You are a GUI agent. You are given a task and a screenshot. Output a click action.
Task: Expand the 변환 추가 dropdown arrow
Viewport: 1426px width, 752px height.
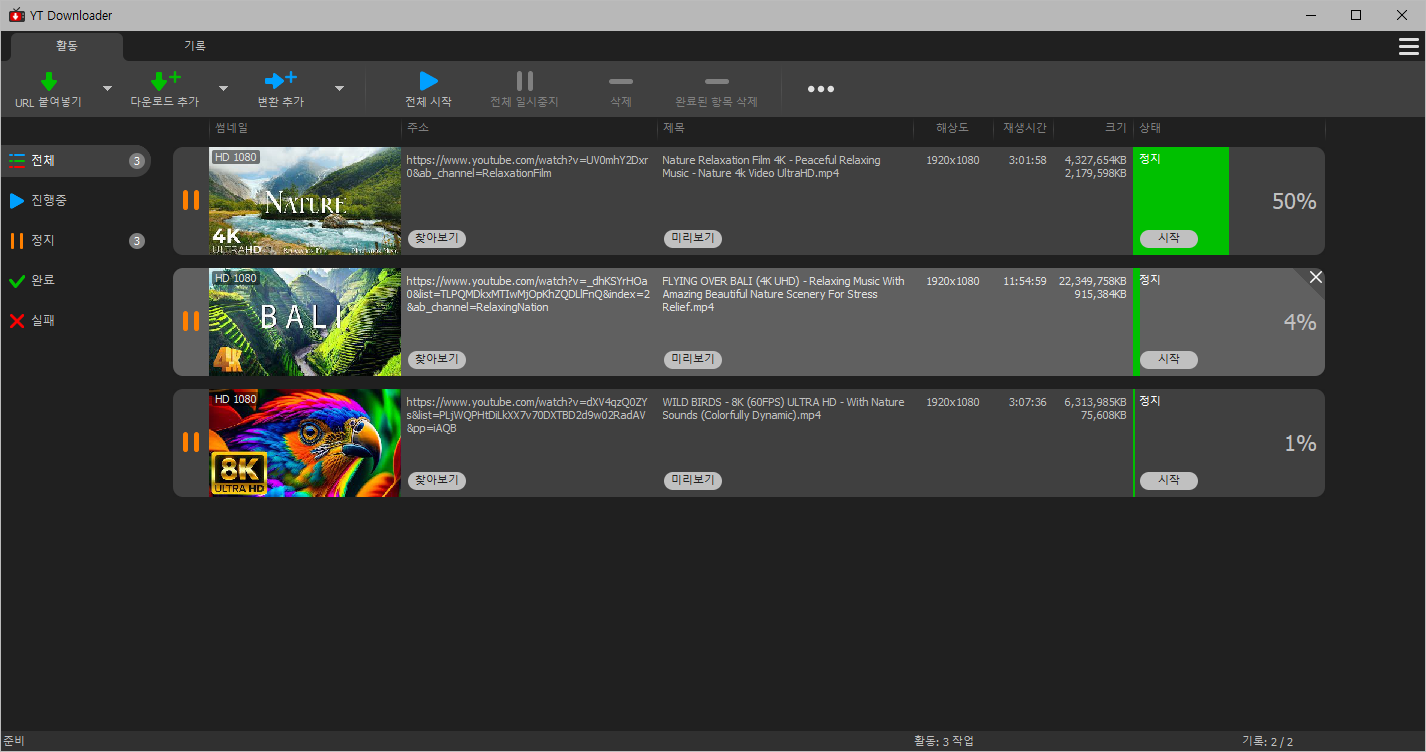[x=339, y=88]
